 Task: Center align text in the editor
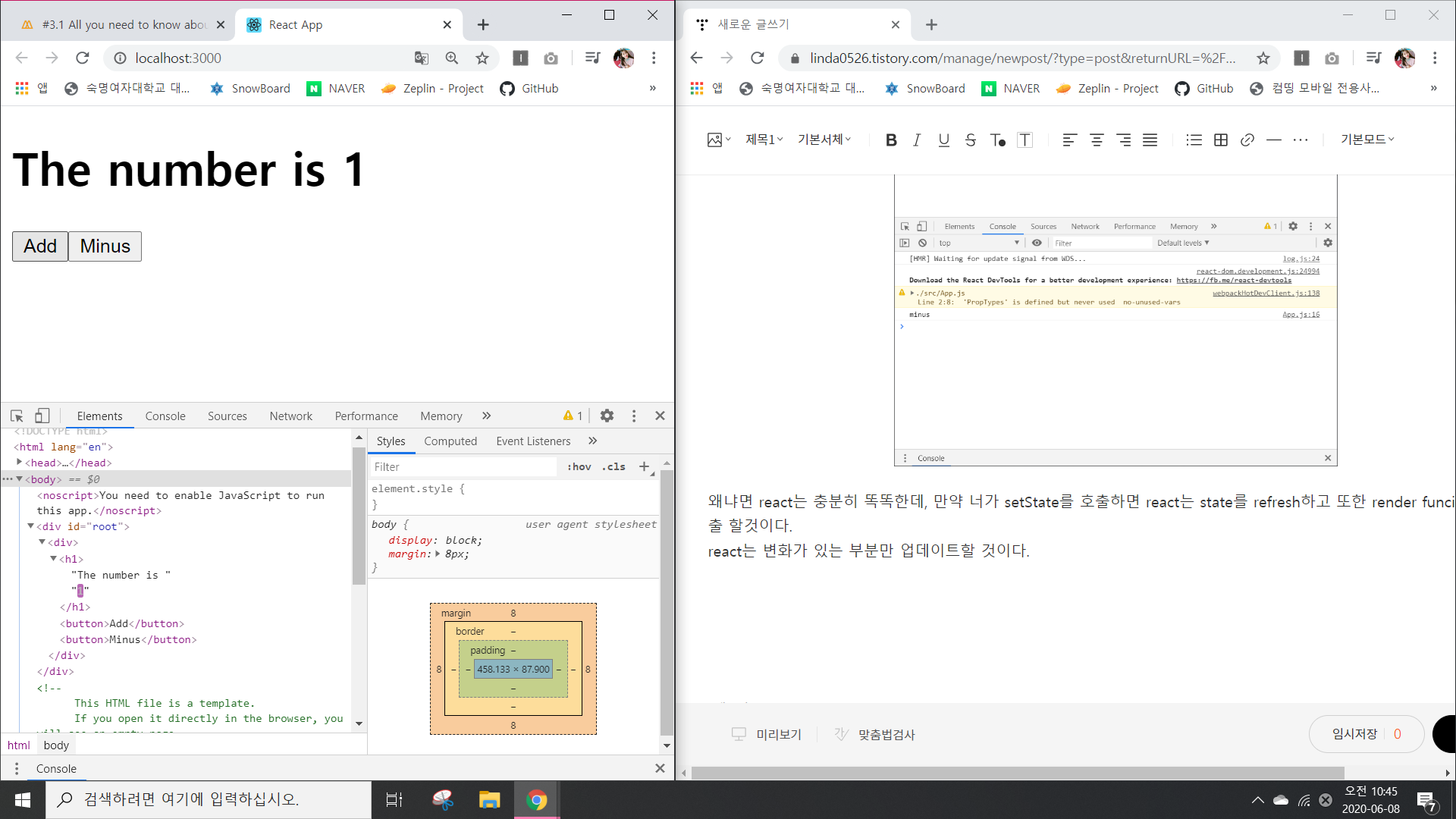pos(1097,140)
